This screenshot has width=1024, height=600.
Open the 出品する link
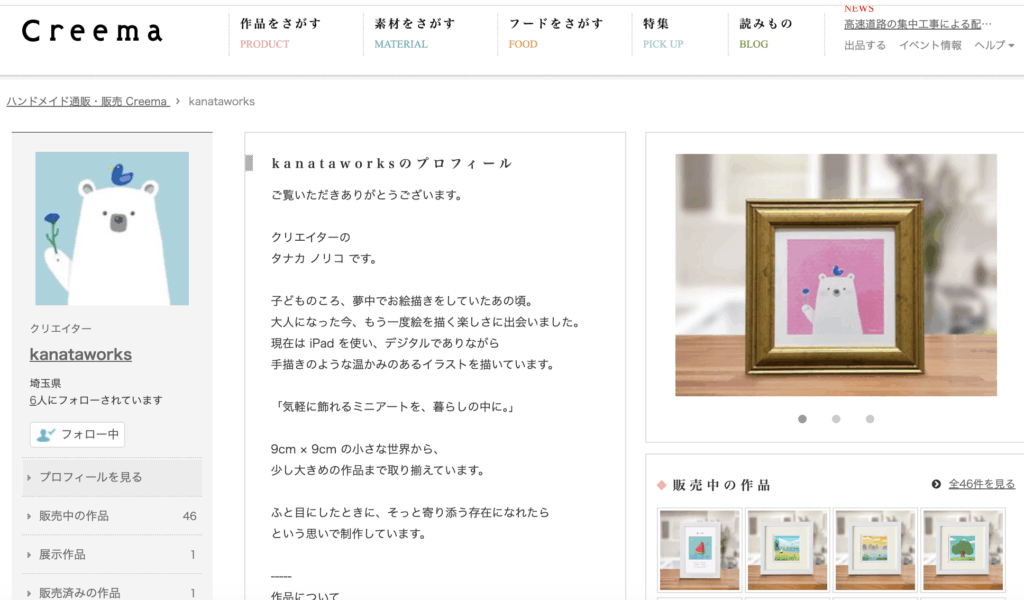click(865, 45)
